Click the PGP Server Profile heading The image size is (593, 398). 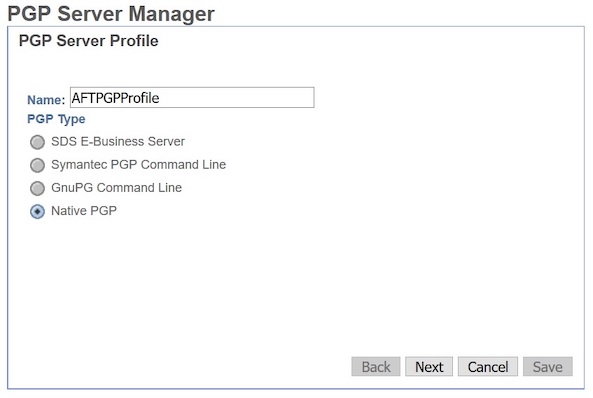(x=88, y=41)
